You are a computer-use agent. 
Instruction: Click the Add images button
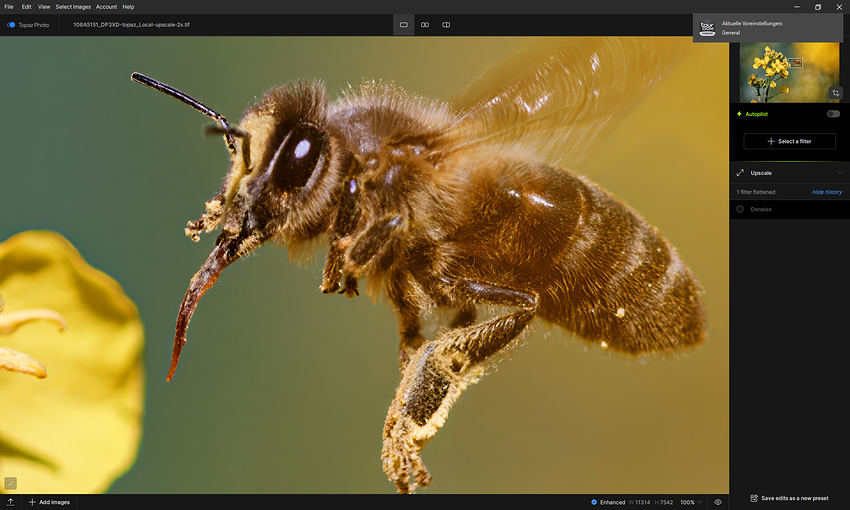tap(49, 502)
